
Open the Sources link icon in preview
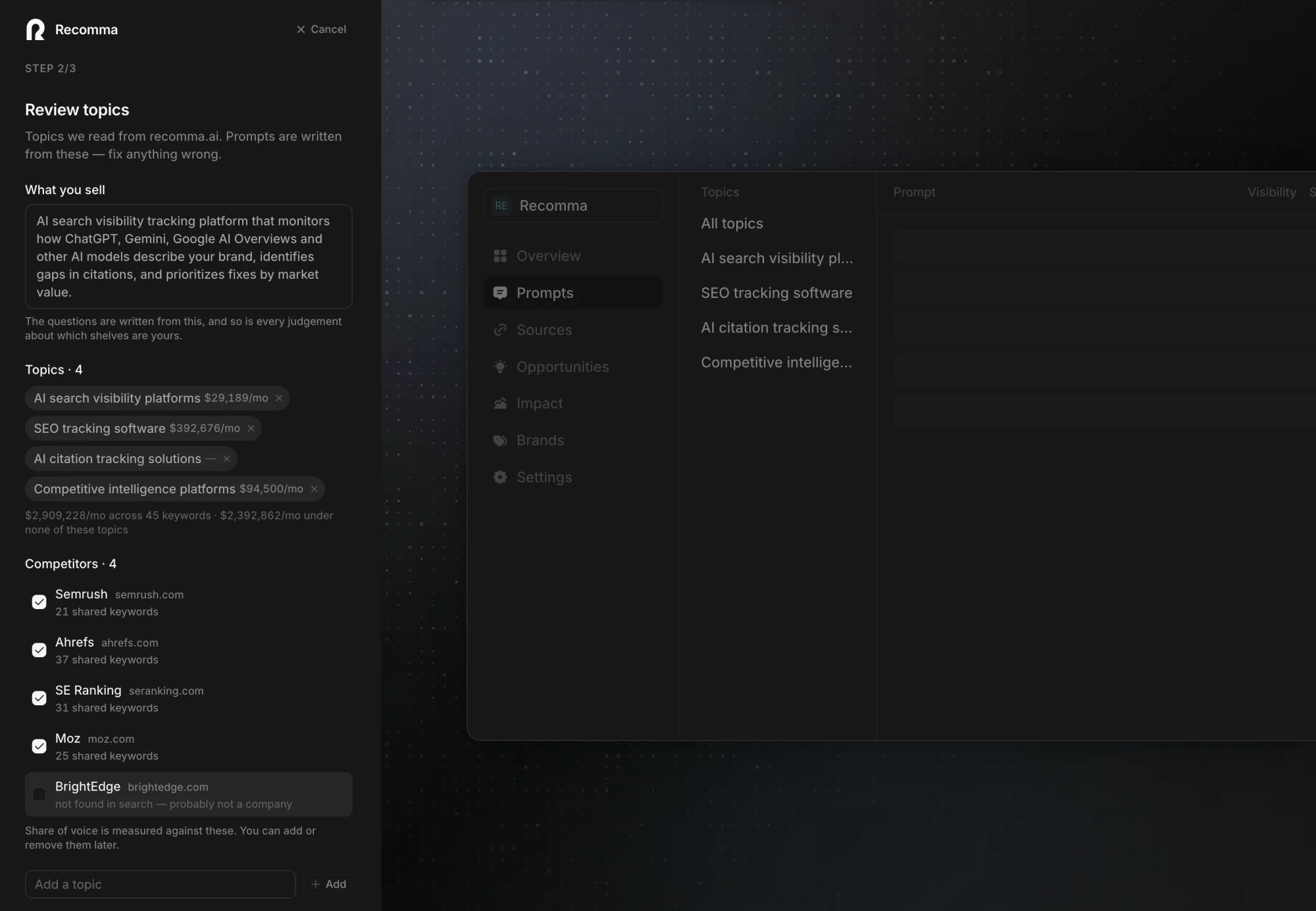coord(500,330)
